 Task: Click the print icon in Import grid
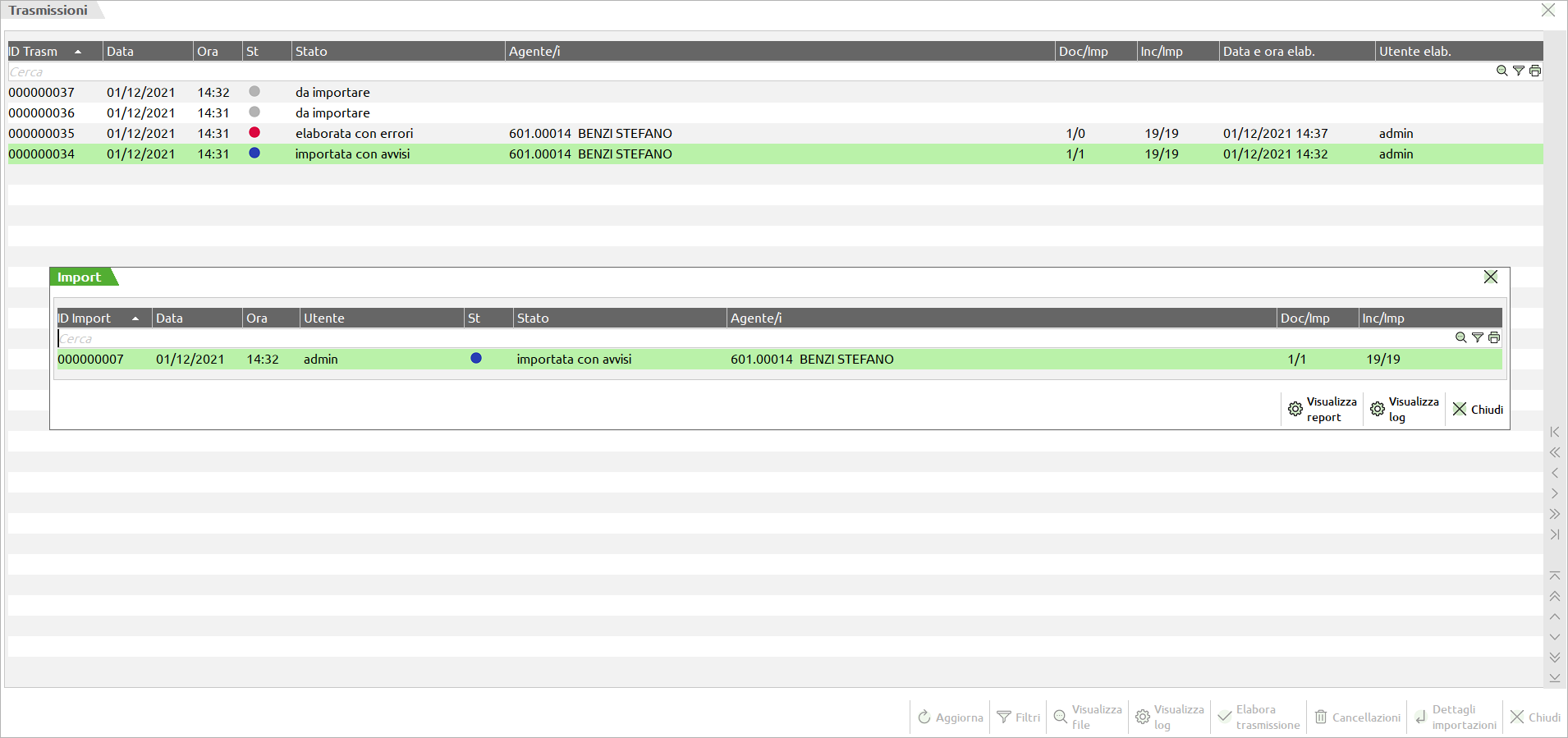pos(1494,338)
